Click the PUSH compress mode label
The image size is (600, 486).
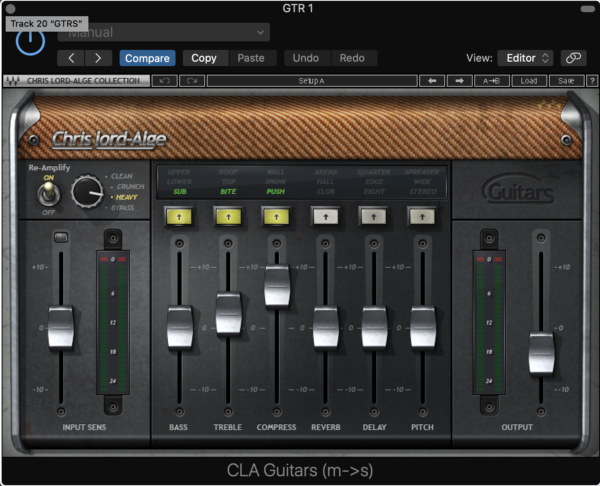pos(276,191)
